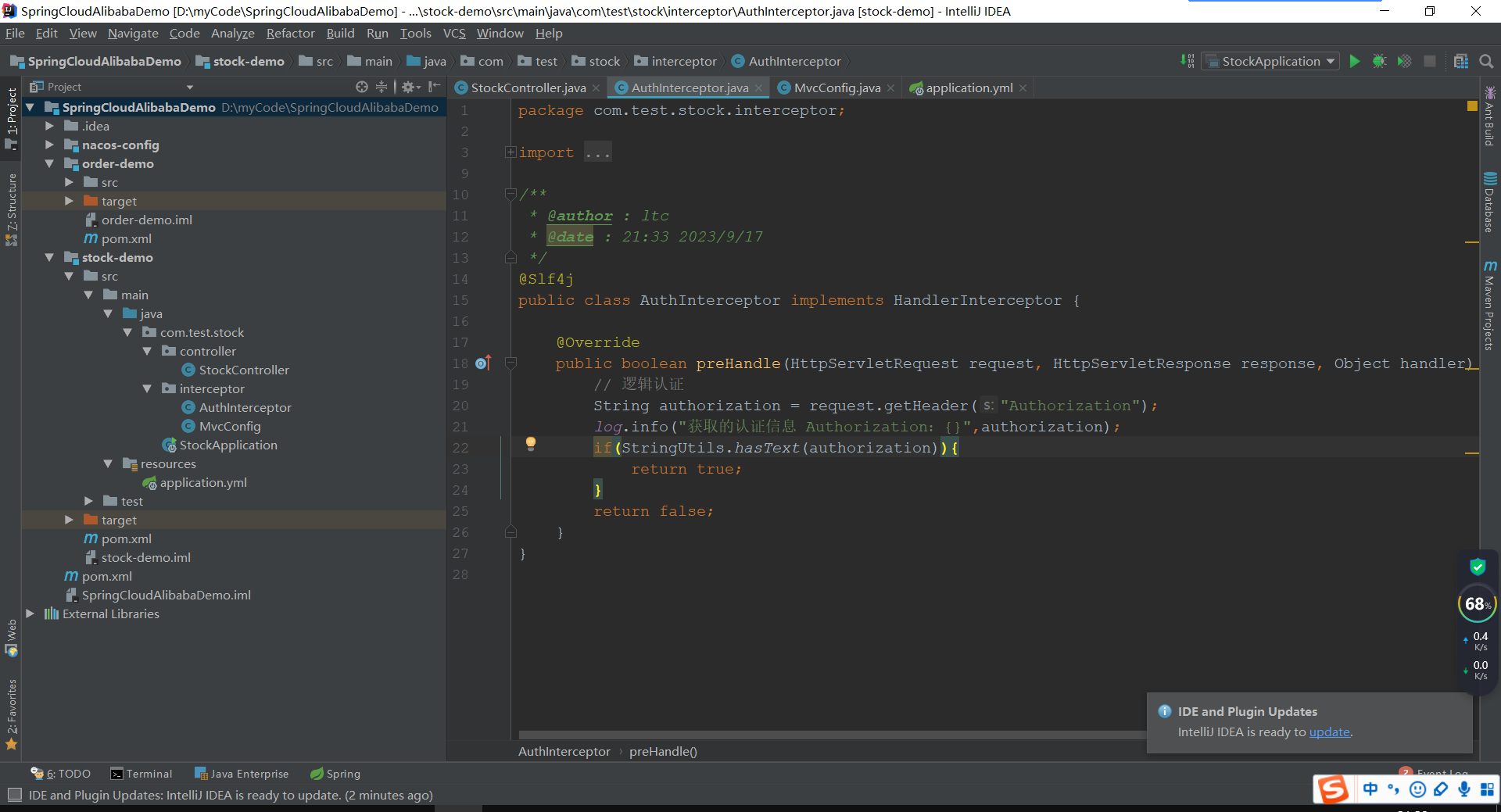Screen dimensions: 1501x812
Task: Toggle Sogou Chinese/English mode button
Action: (1370, 789)
